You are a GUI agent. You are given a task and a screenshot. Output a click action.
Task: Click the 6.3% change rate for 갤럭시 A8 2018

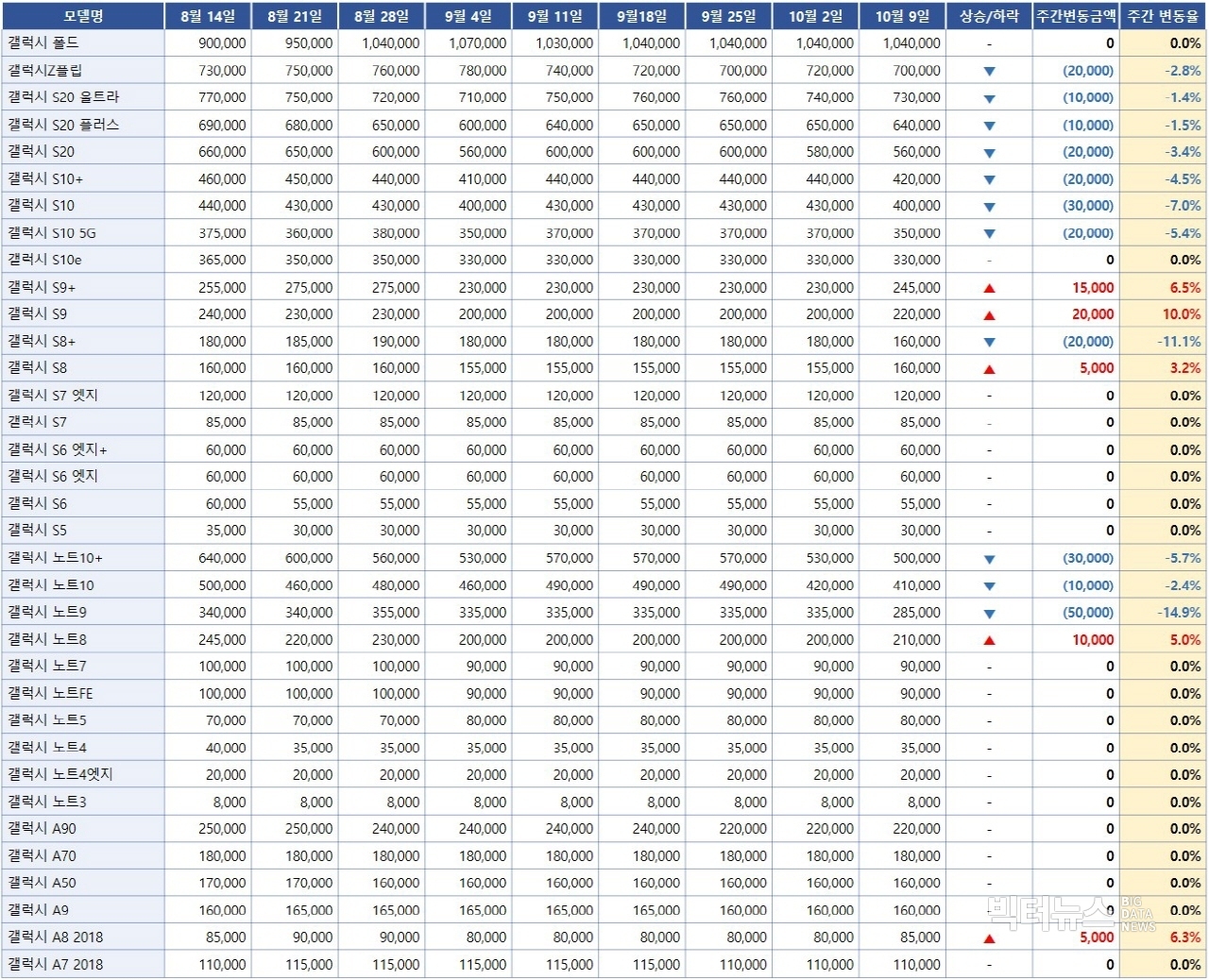1185,938
